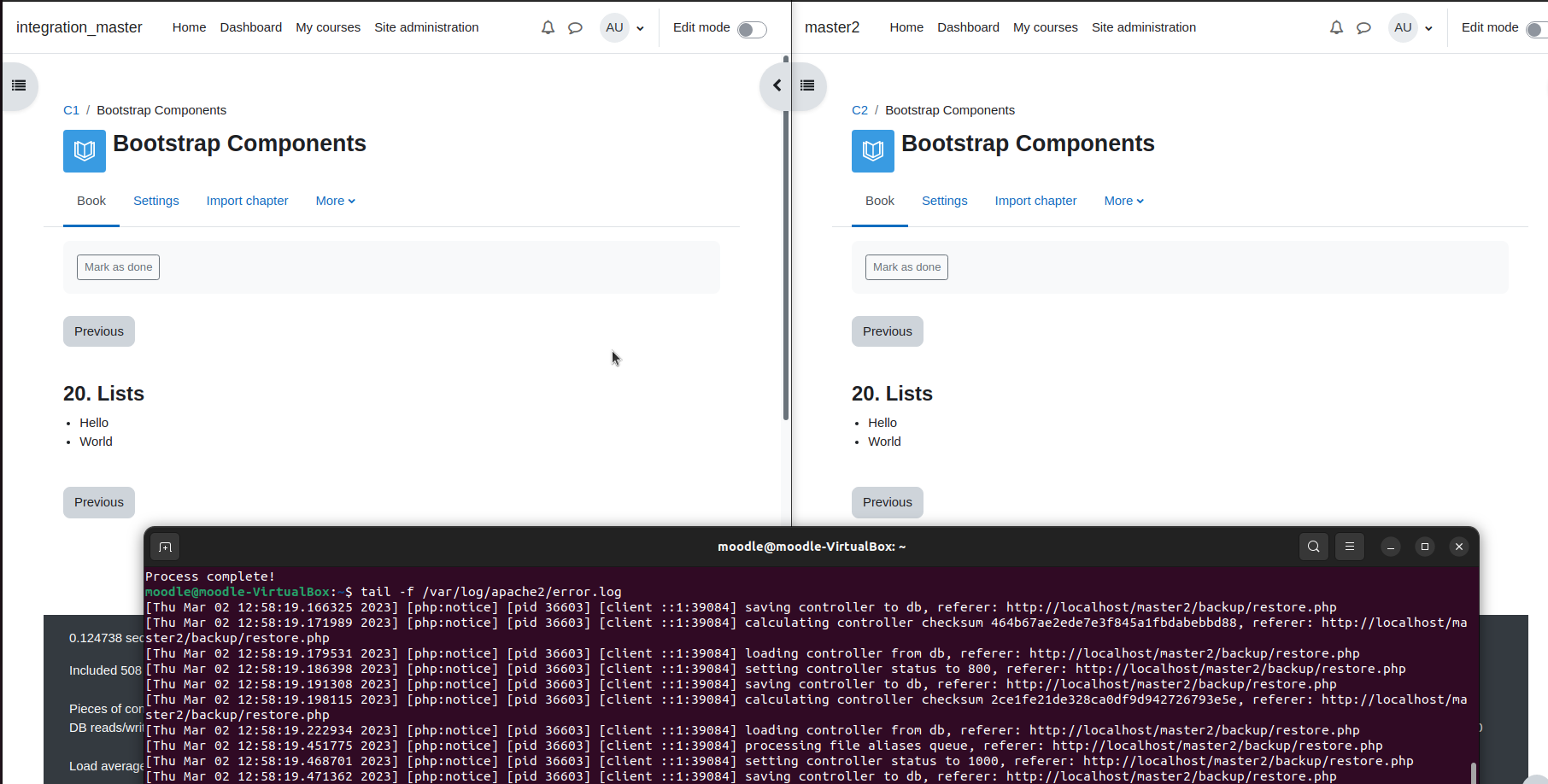This screenshot has width=1548, height=784.
Task: Open course index drawer in integration_master window
Action: pyautogui.click(x=19, y=85)
